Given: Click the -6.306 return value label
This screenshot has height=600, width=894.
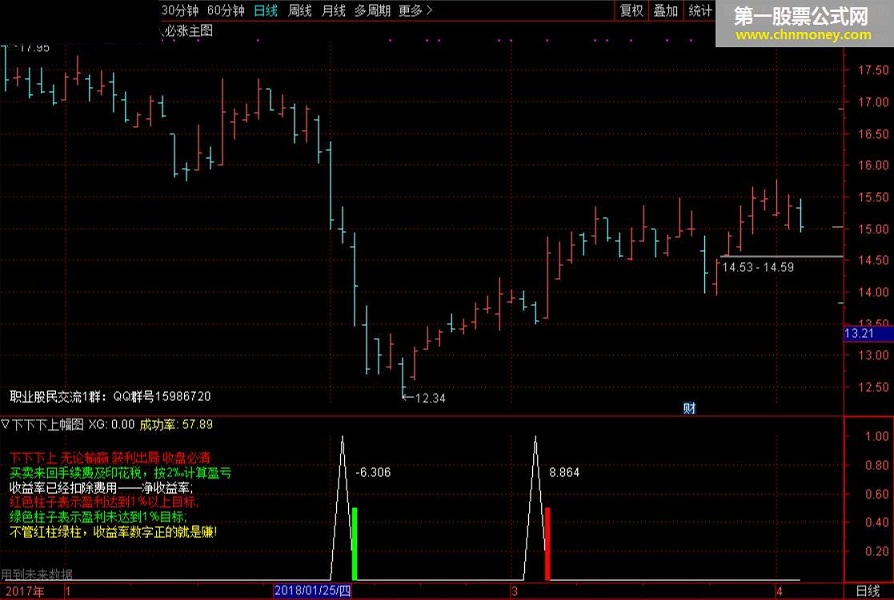Looking at the screenshot, I should [373, 472].
